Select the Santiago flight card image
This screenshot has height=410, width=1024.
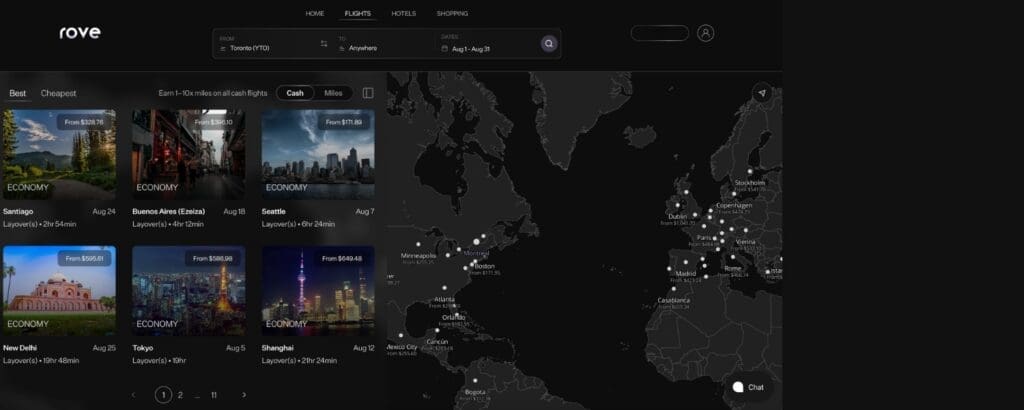click(59, 153)
